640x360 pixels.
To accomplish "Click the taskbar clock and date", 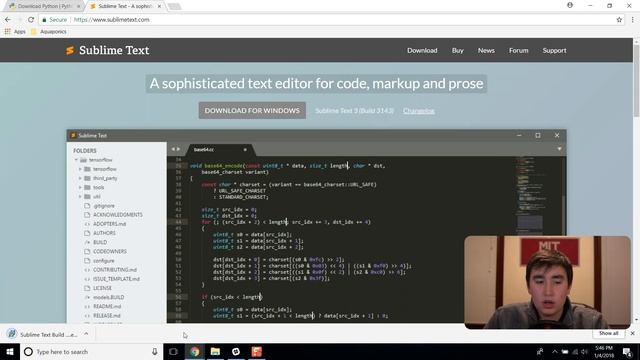I will [604, 351].
